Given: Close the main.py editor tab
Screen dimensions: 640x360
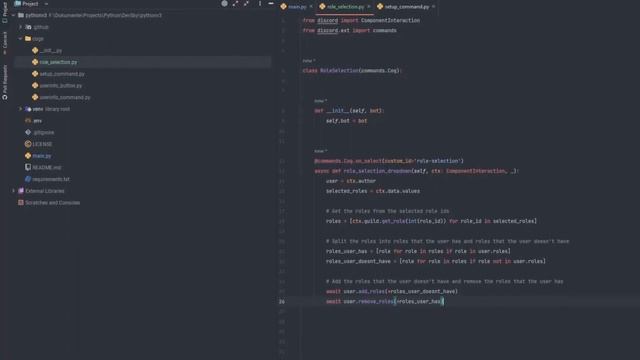Looking at the screenshot, I should coord(311,7).
